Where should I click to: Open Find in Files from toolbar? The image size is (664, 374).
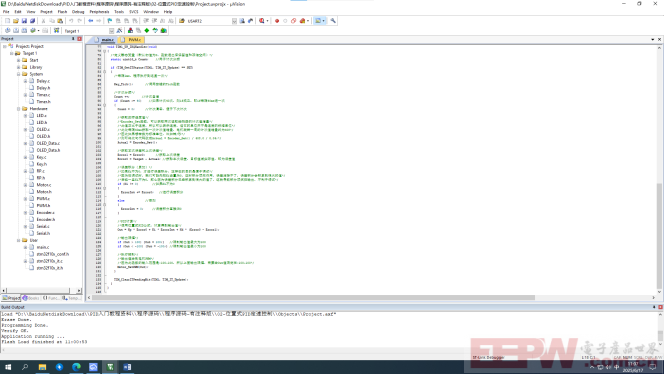[x=182, y=21]
